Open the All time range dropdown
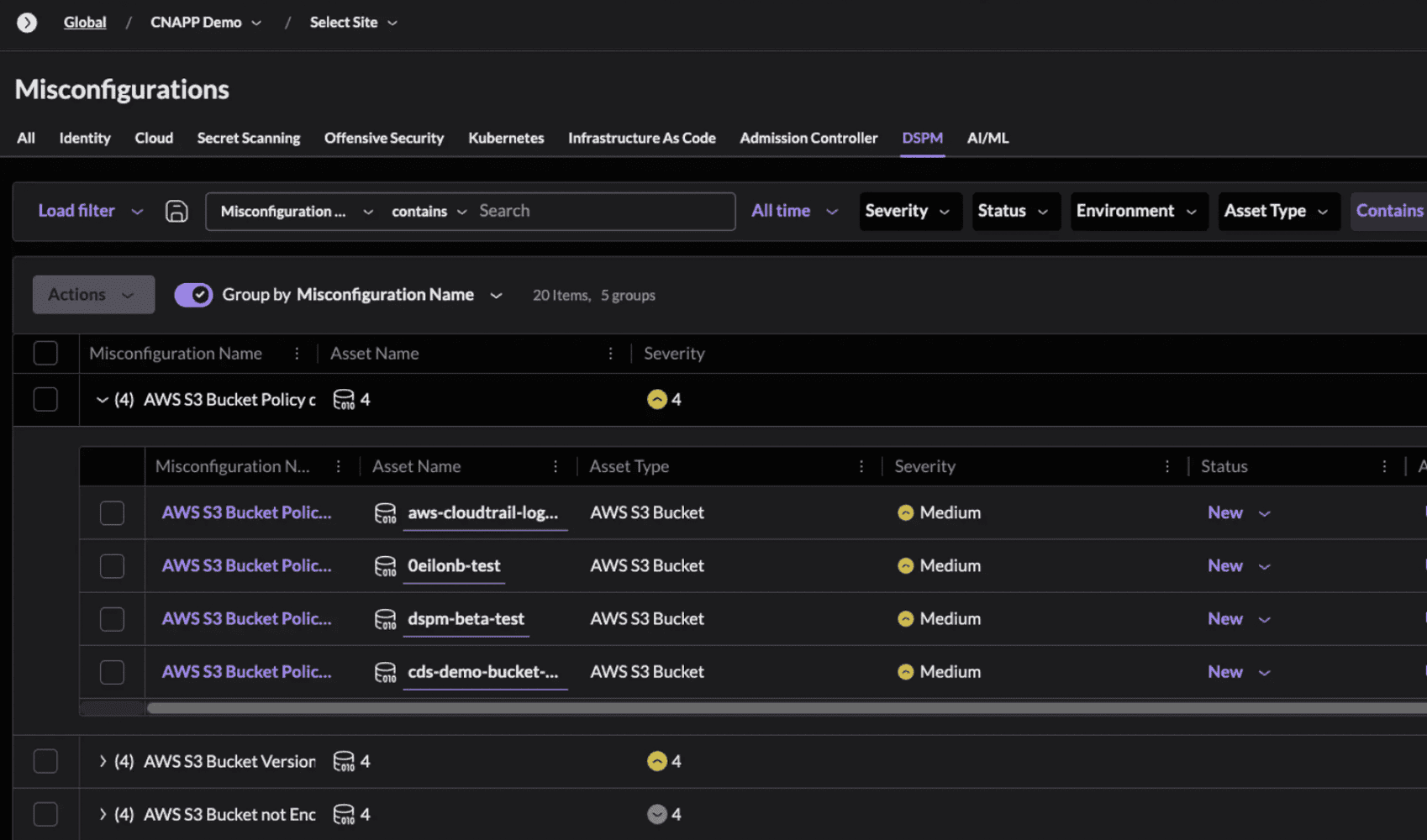 tap(794, 211)
